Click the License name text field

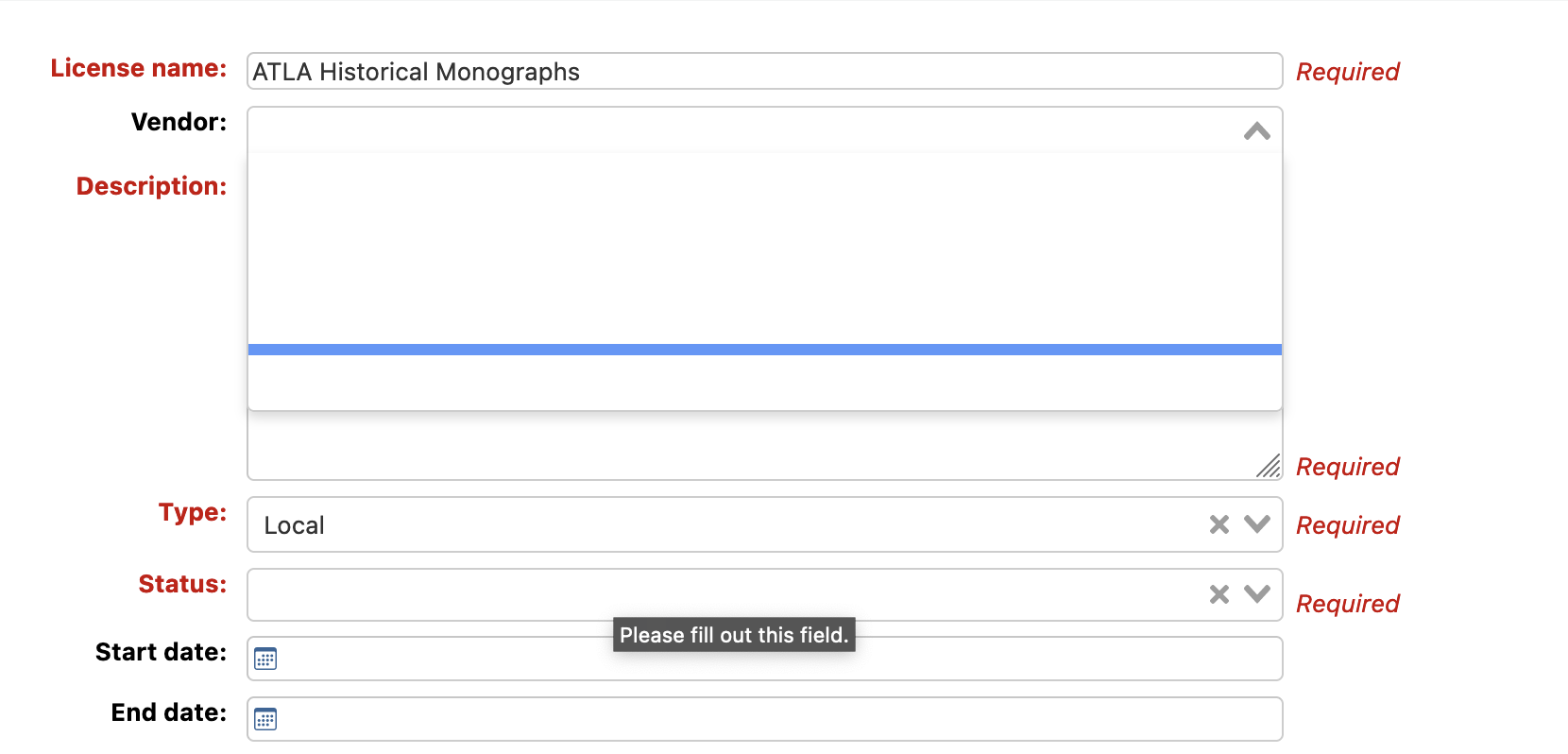(x=764, y=72)
